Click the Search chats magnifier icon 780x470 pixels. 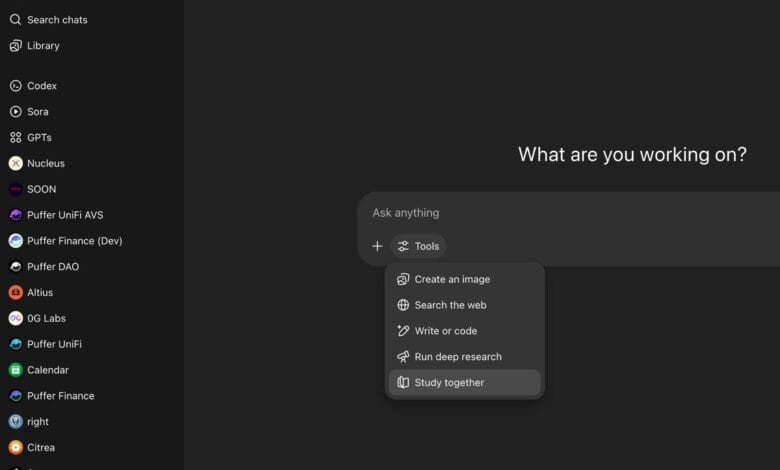[x=15, y=20]
